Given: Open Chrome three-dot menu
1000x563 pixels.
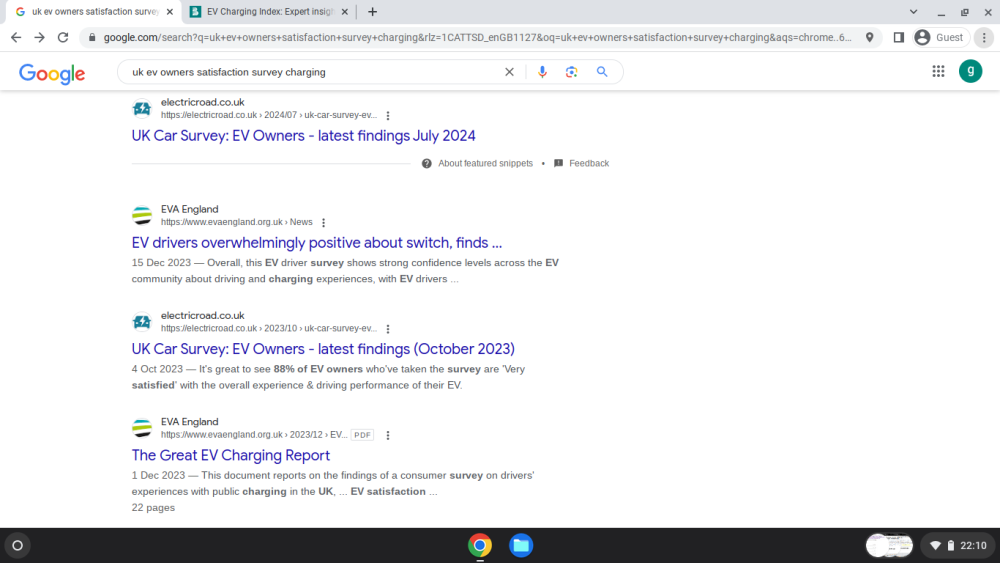Looking at the screenshot, I should tap(984, 38).
